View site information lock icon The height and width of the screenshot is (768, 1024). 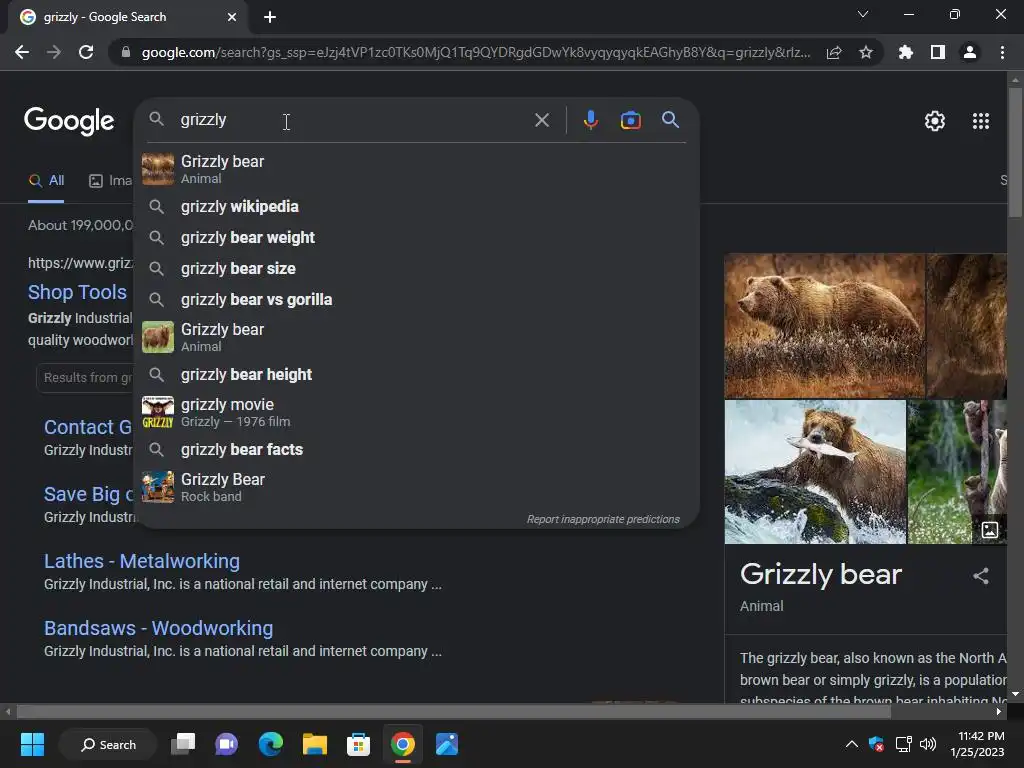tap(125, 52)
